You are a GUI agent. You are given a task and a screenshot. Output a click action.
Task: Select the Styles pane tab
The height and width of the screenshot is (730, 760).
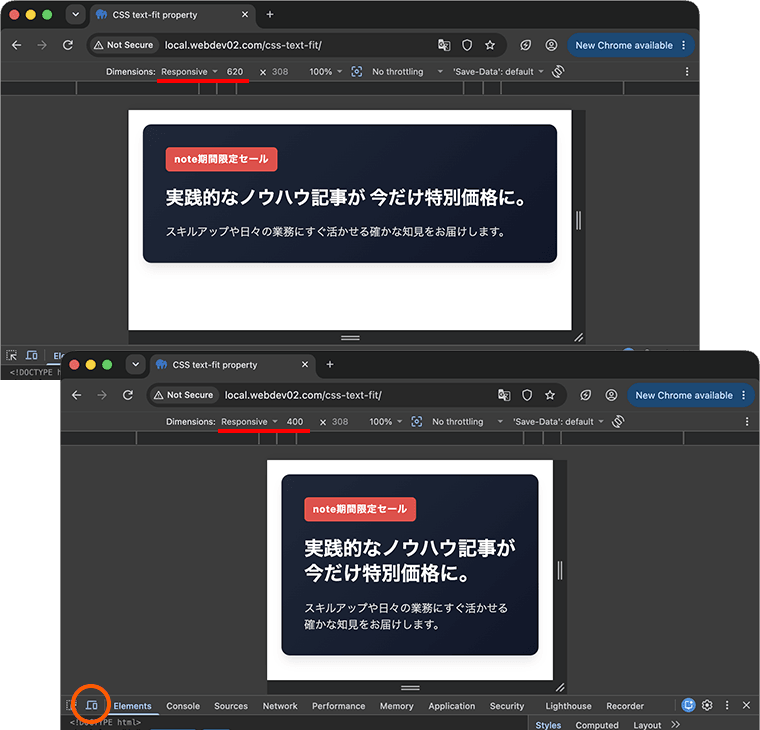click(548, 725)
